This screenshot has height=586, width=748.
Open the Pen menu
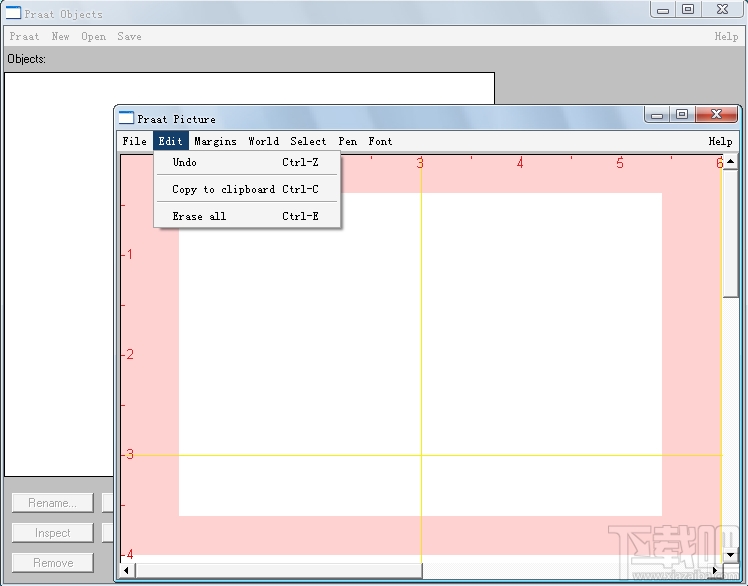click(x=347, y=141)
